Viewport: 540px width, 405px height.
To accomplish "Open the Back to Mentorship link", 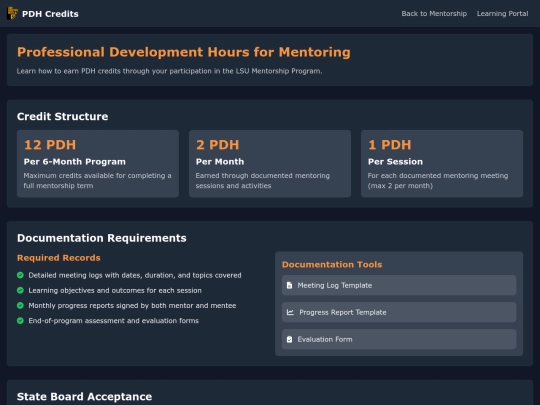I will (x=434, y=14).
